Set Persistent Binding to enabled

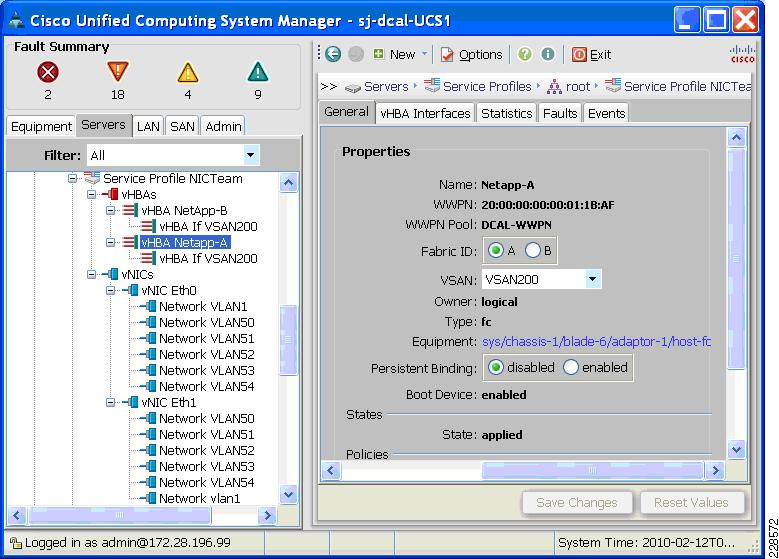[570, 368]
